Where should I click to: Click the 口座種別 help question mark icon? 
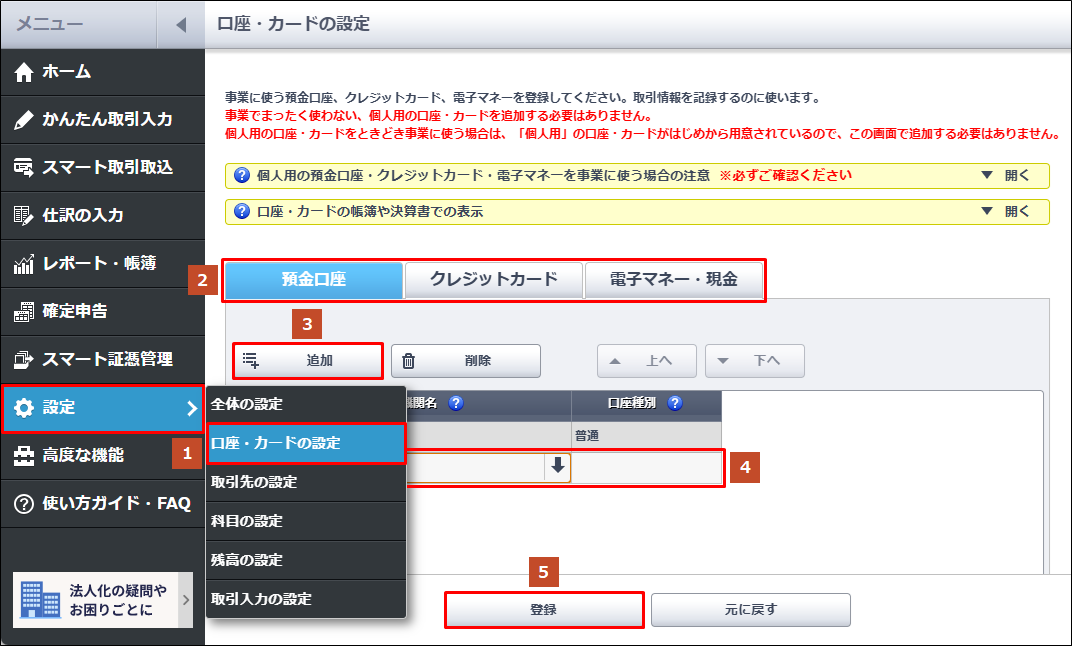coord(675,404)
